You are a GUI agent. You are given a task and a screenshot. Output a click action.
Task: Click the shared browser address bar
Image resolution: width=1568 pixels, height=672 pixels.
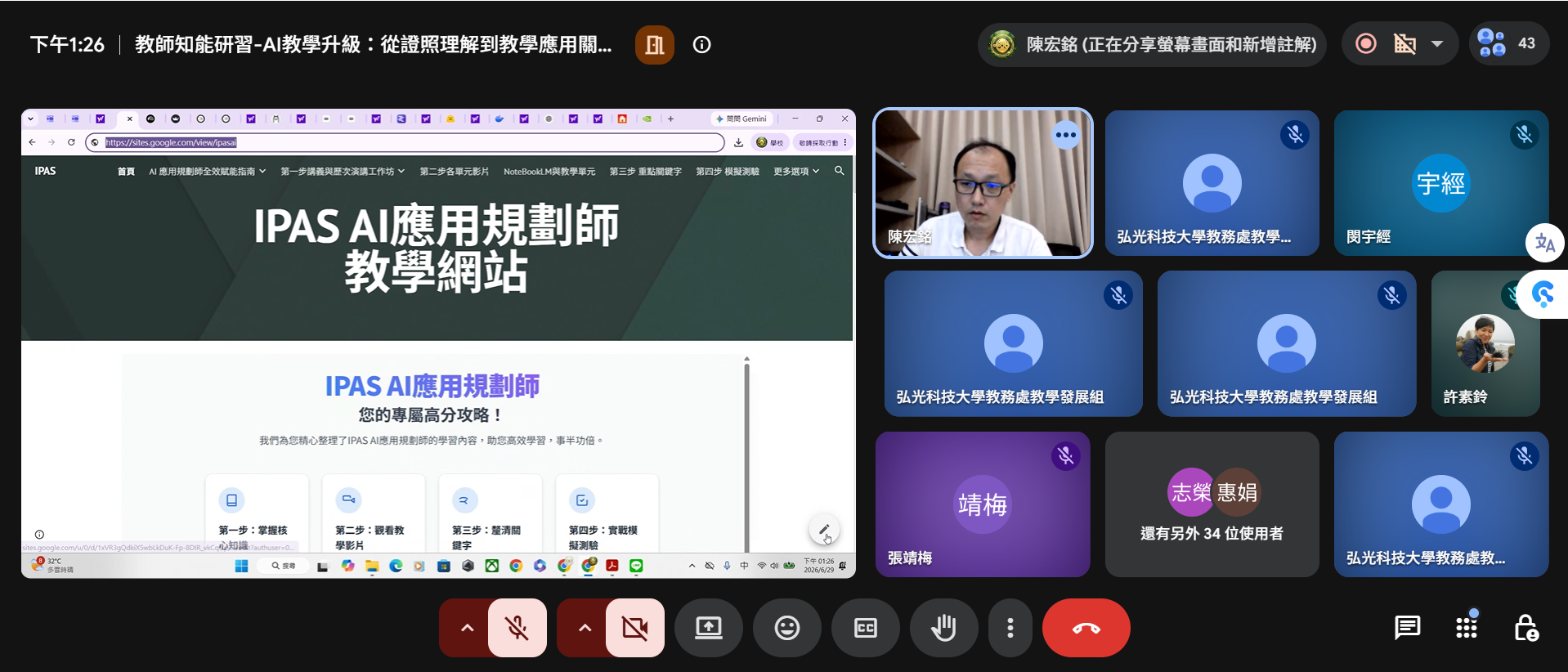pos(405,142)
